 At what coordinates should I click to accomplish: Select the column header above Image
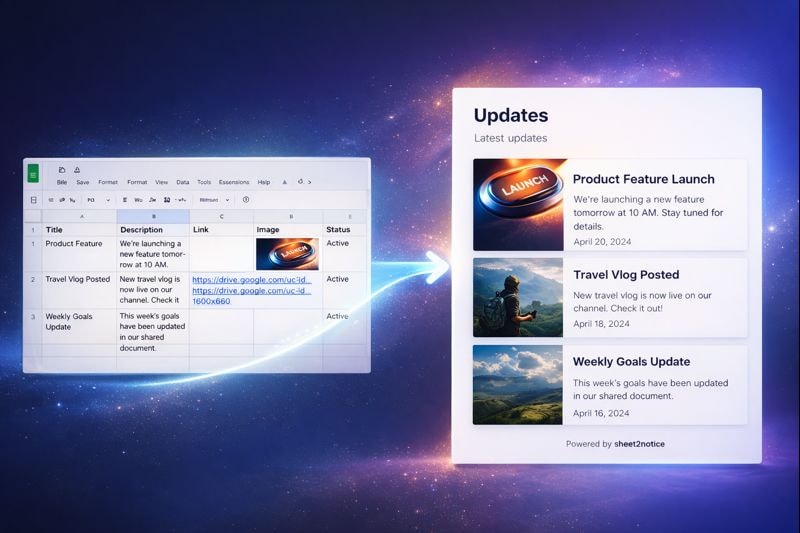[x=288, y=216]
